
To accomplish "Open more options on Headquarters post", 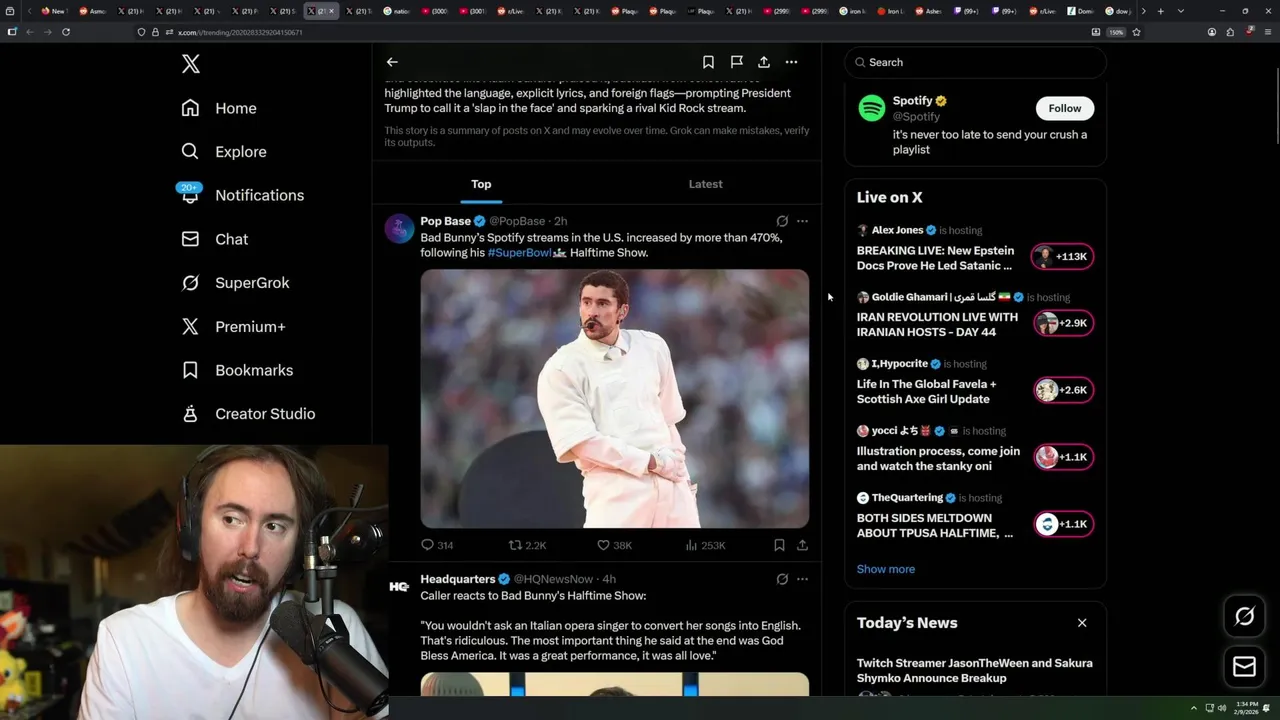I will coord(802,579).
